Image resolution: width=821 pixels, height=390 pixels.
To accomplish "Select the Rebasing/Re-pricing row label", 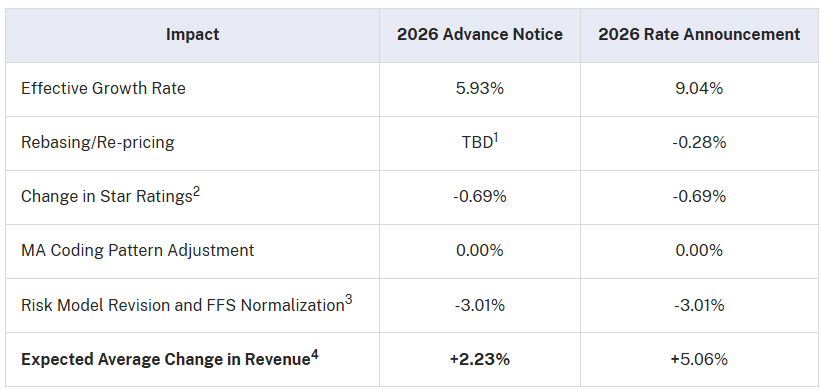I will click(x=97, y=142).
